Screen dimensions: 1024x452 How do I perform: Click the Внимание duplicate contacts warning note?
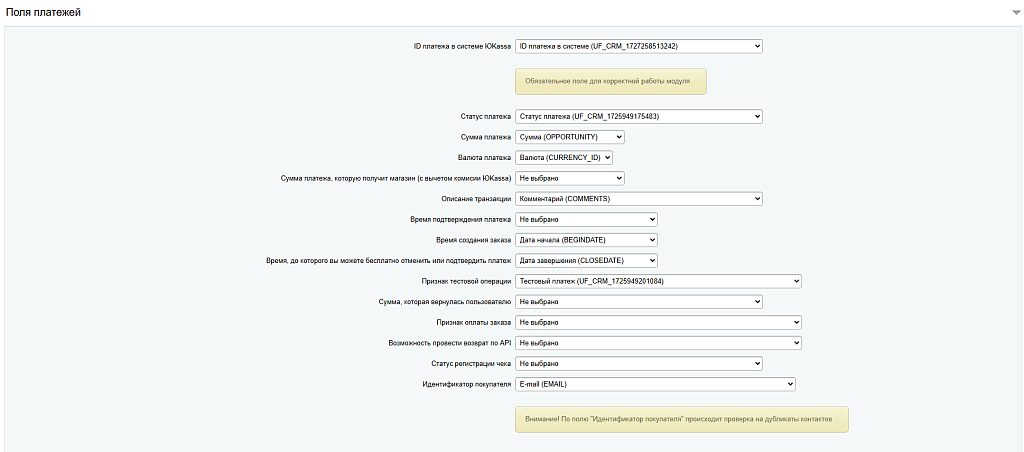[x=681, y=419]
